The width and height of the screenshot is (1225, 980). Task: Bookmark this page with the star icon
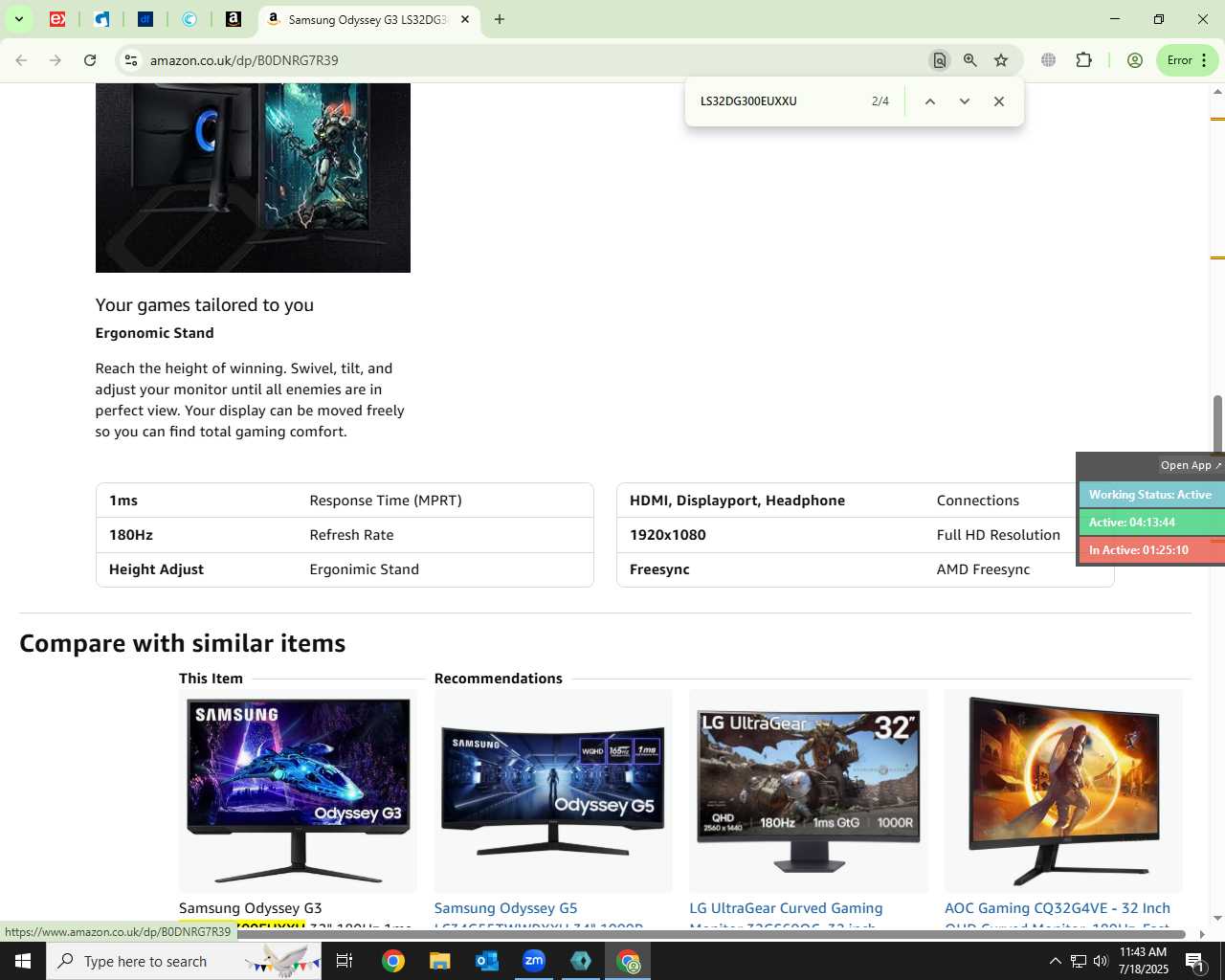point(1001,60)
